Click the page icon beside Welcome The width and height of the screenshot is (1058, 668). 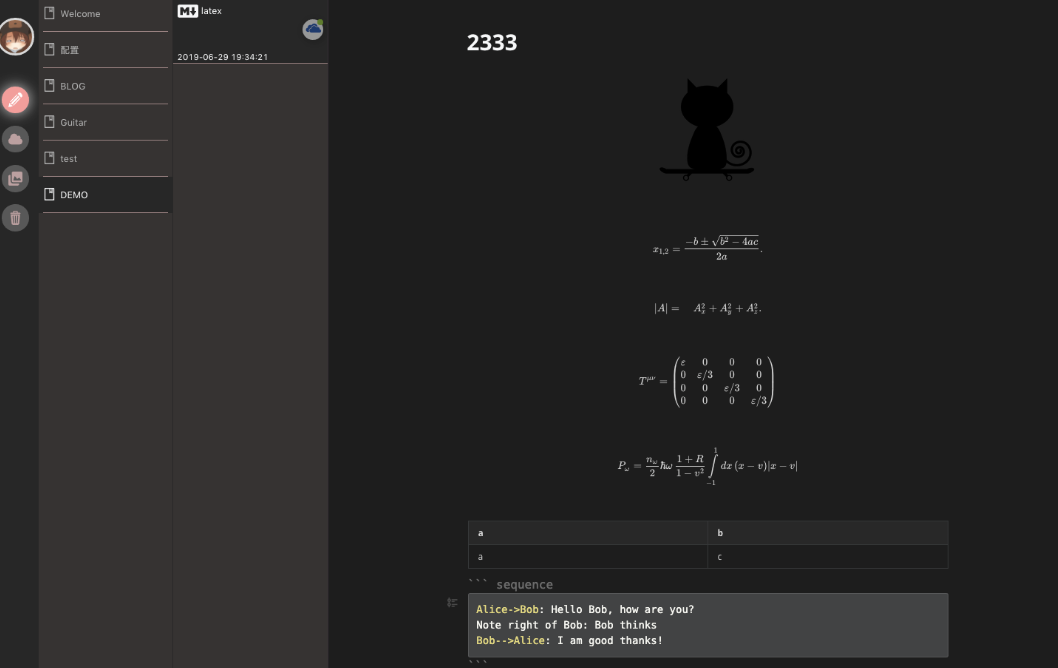(x=49, y=13)
